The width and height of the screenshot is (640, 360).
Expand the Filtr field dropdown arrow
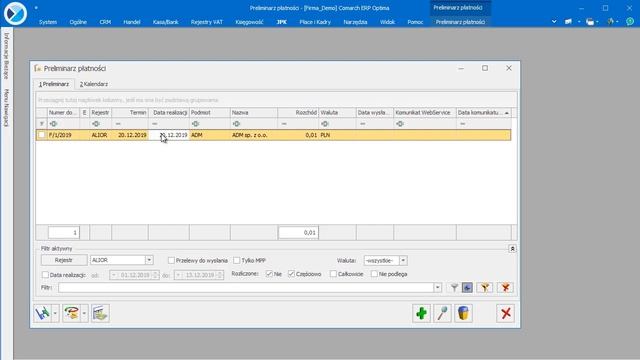click(437, 288)
